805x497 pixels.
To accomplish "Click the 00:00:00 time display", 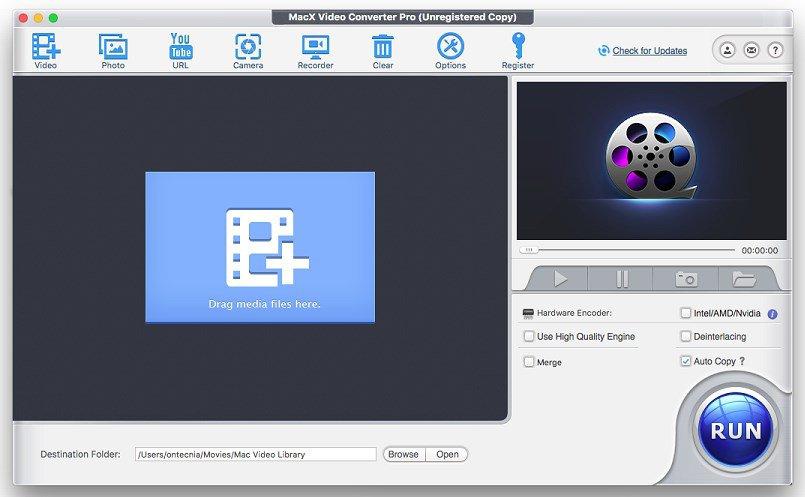I will coord(759,251).
